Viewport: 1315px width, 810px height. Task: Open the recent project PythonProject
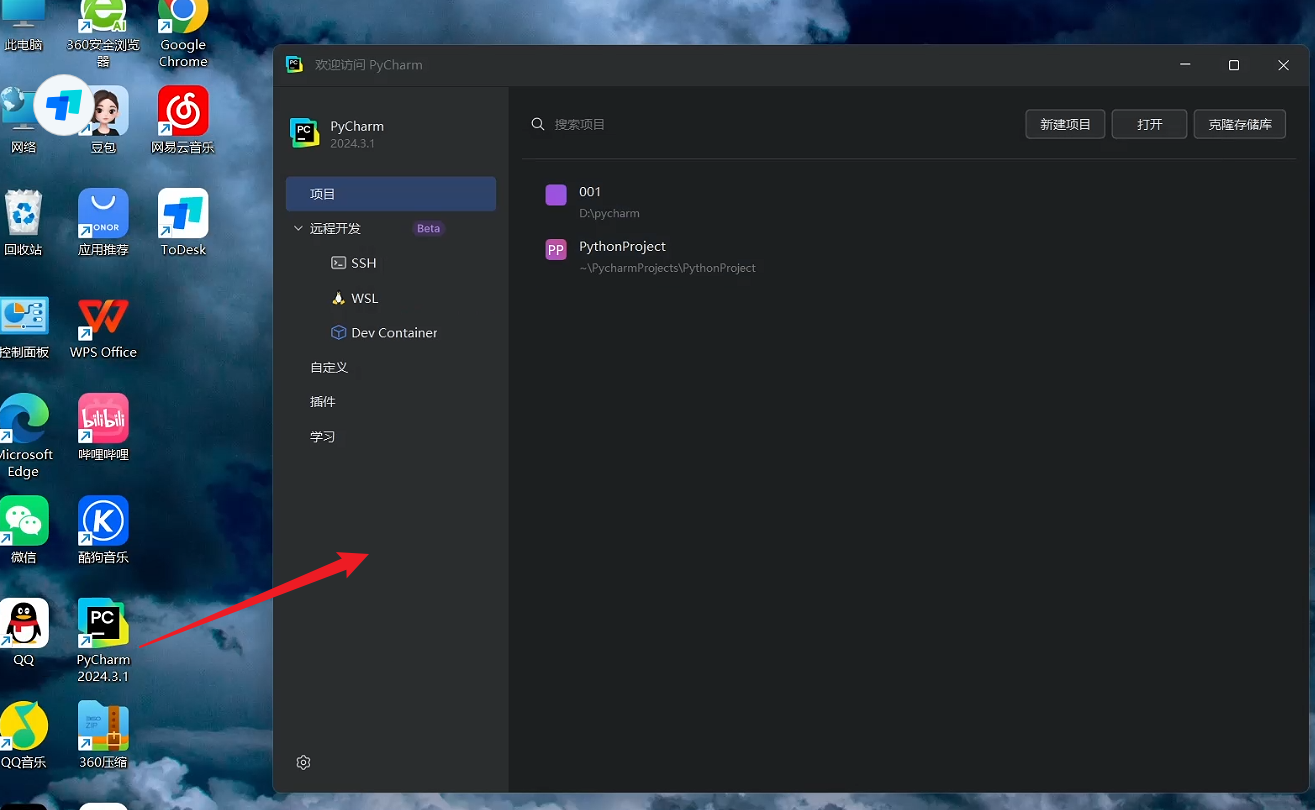(908, 256)
